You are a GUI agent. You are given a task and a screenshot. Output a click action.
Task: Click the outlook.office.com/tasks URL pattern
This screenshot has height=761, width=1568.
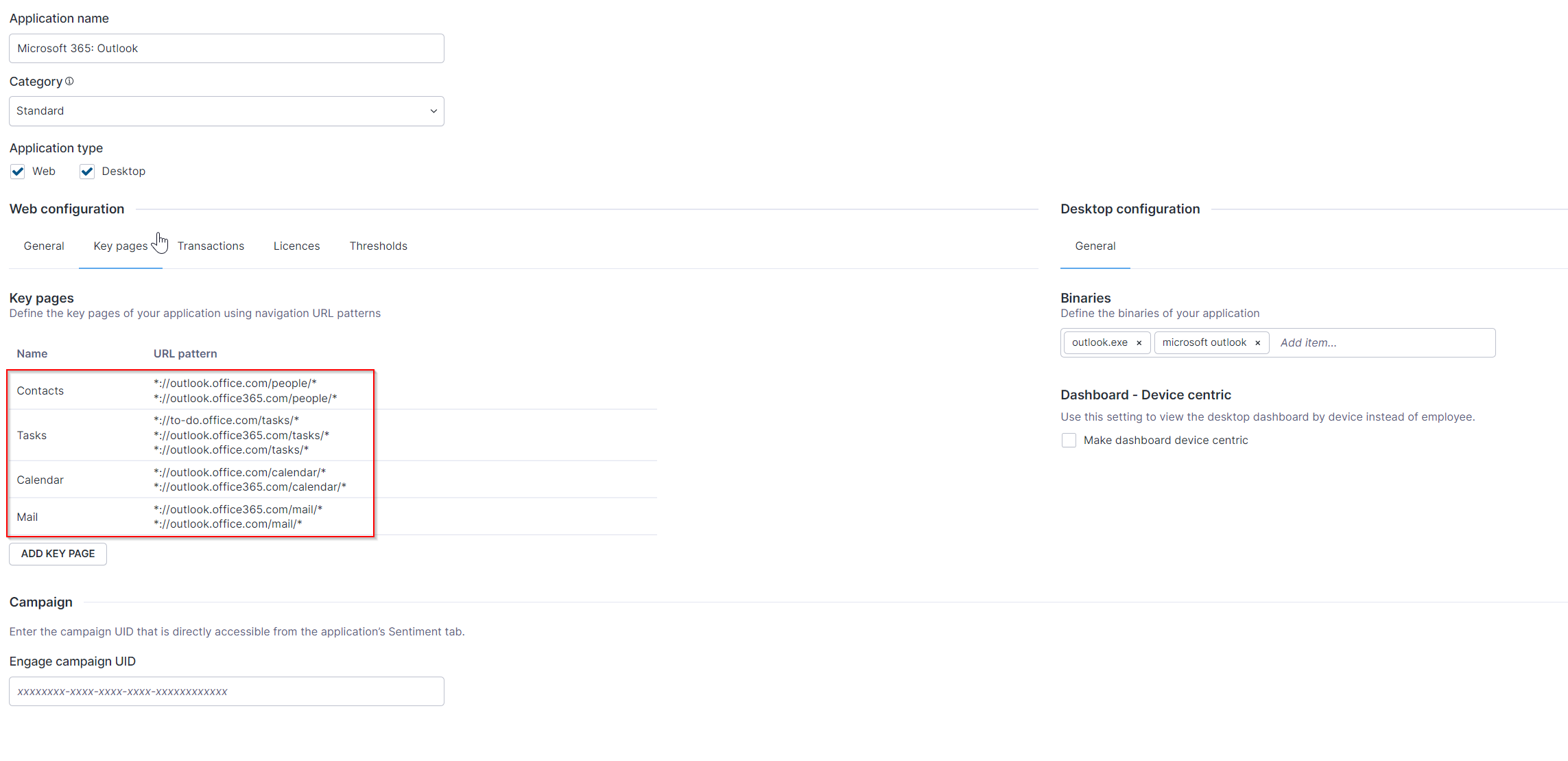231,450
